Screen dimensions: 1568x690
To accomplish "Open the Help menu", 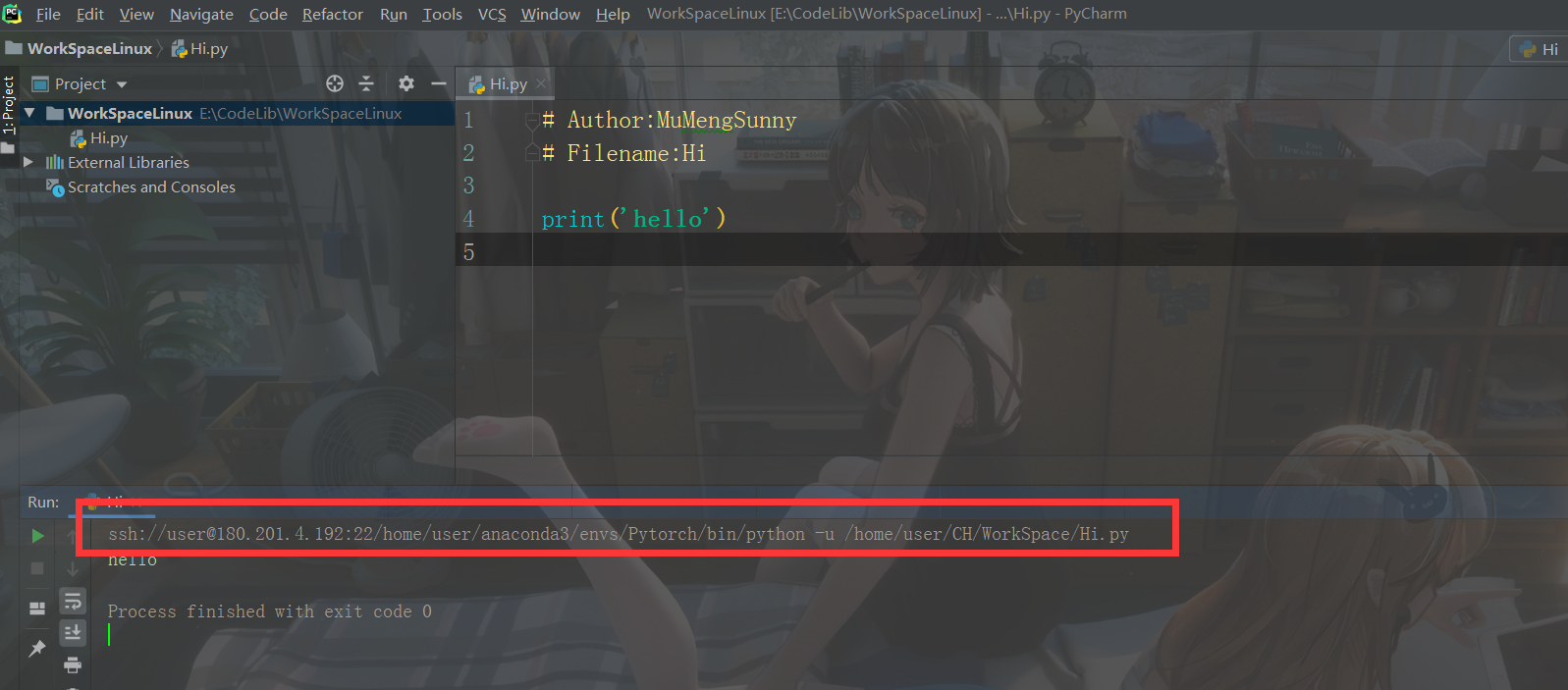I will [613, 14].
